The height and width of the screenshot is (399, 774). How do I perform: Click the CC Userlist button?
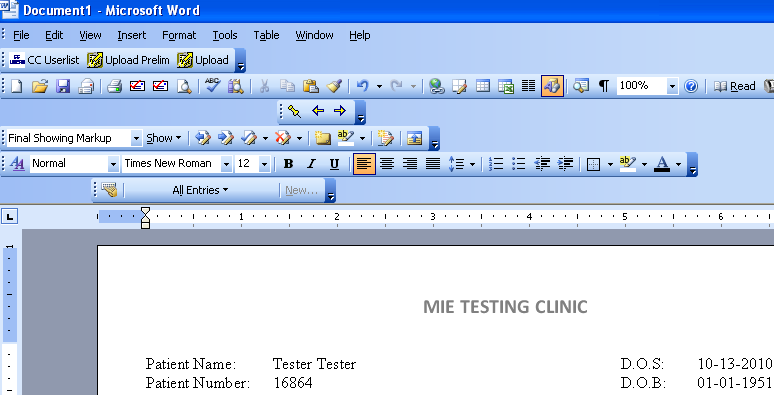pos(44,60)
